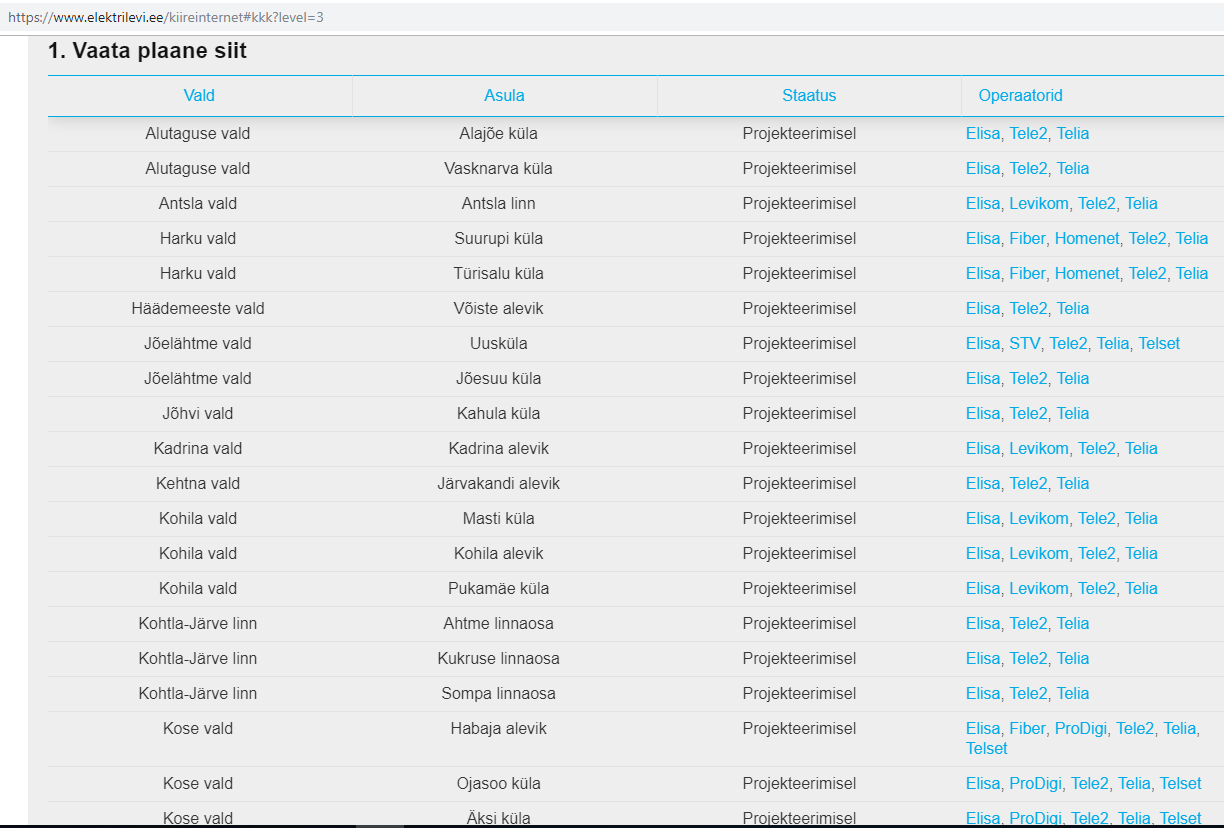Open Telset link in Ojasoo küla row

pos(1181,784)
